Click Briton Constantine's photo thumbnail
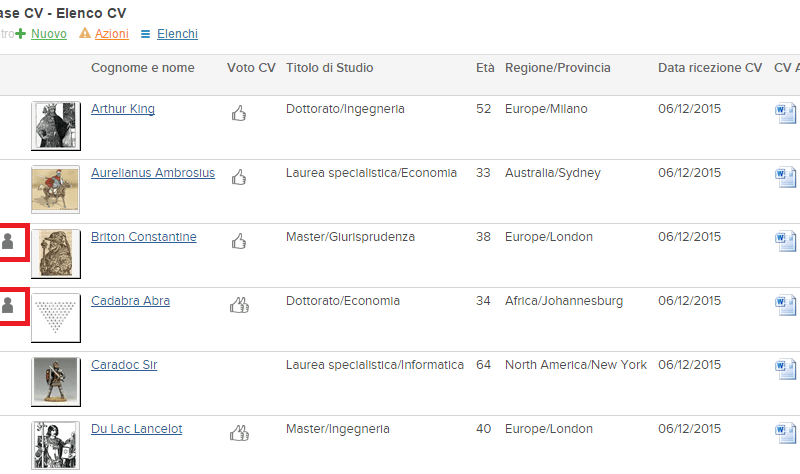Viewport: 800px width, 474px height. pyautogui.click(x=56, y=253)
